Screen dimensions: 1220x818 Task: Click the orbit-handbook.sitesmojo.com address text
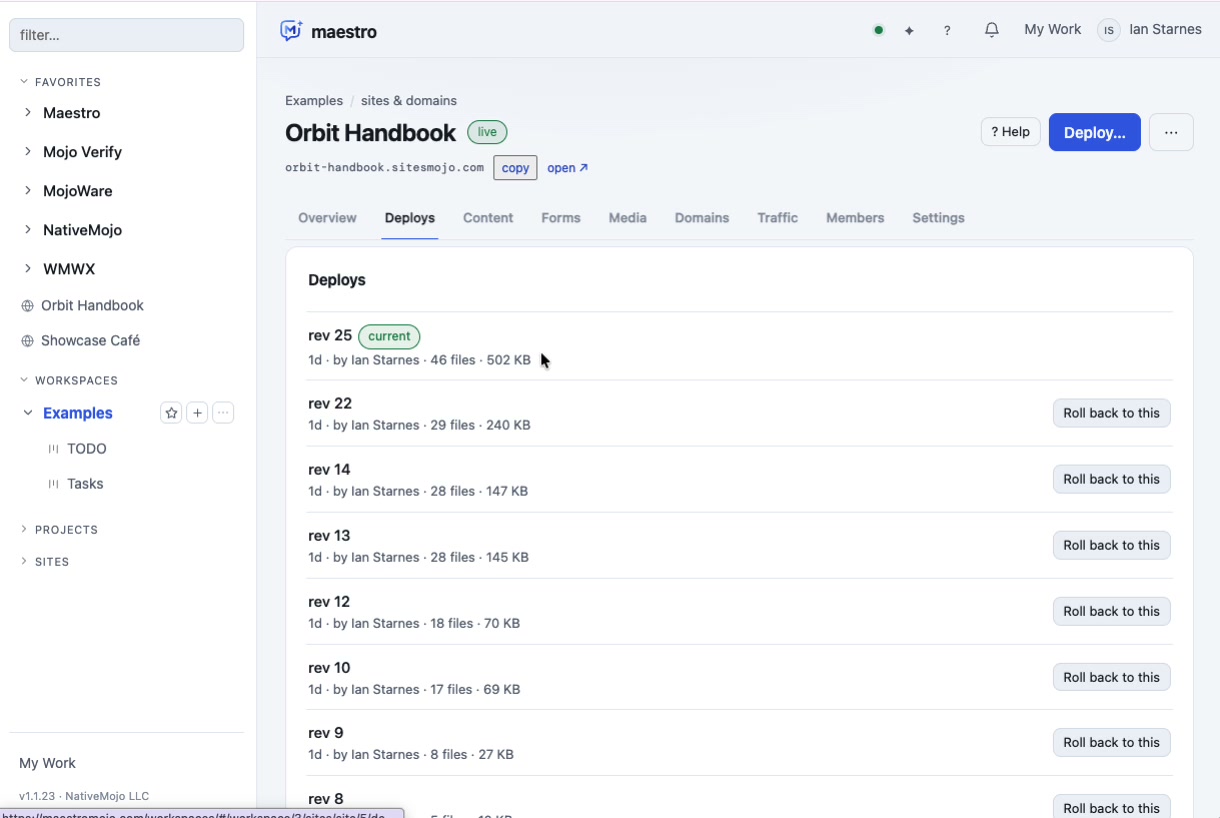click(x=385, y=168)
